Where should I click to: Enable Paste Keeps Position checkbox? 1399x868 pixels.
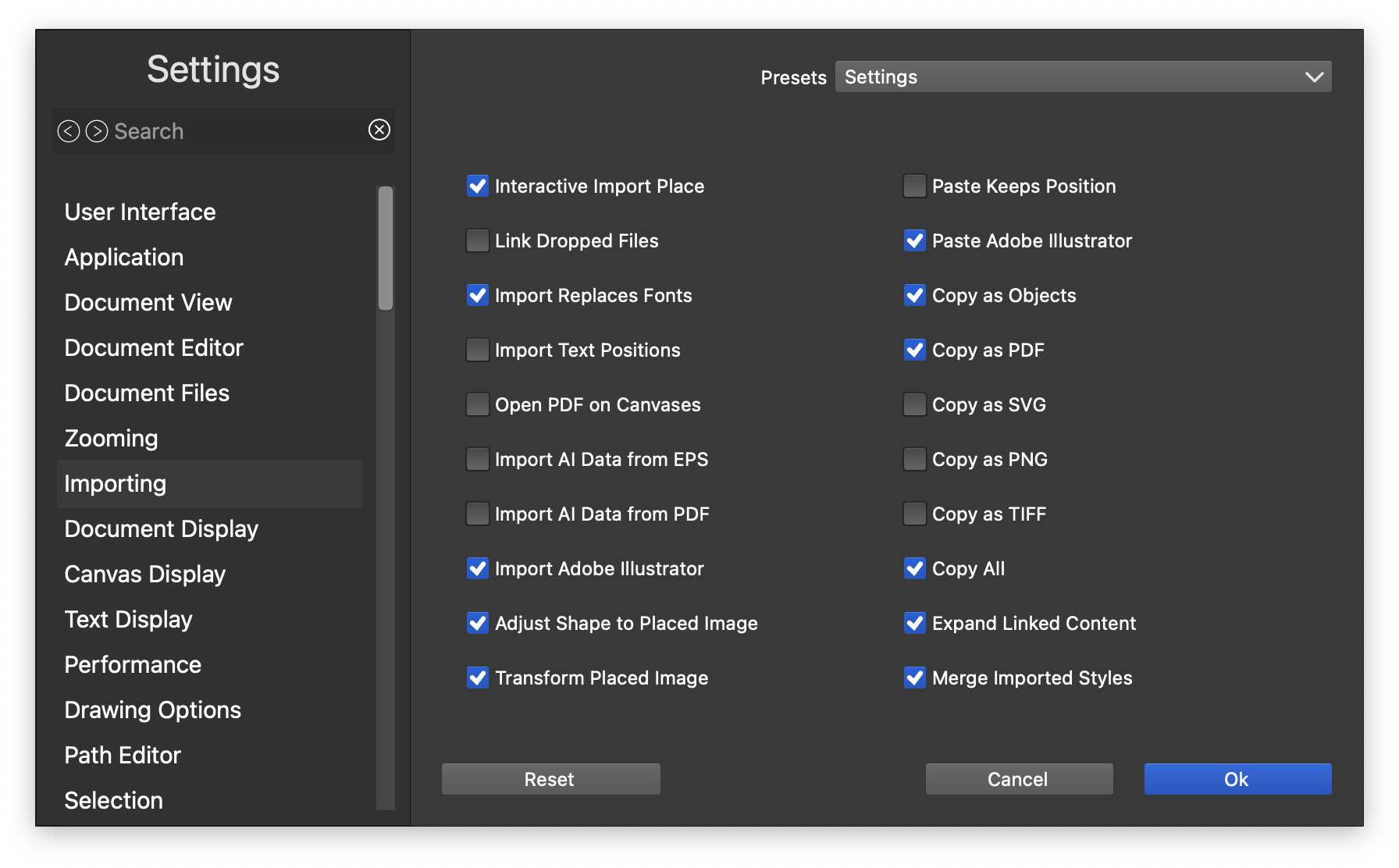point(914,186)
